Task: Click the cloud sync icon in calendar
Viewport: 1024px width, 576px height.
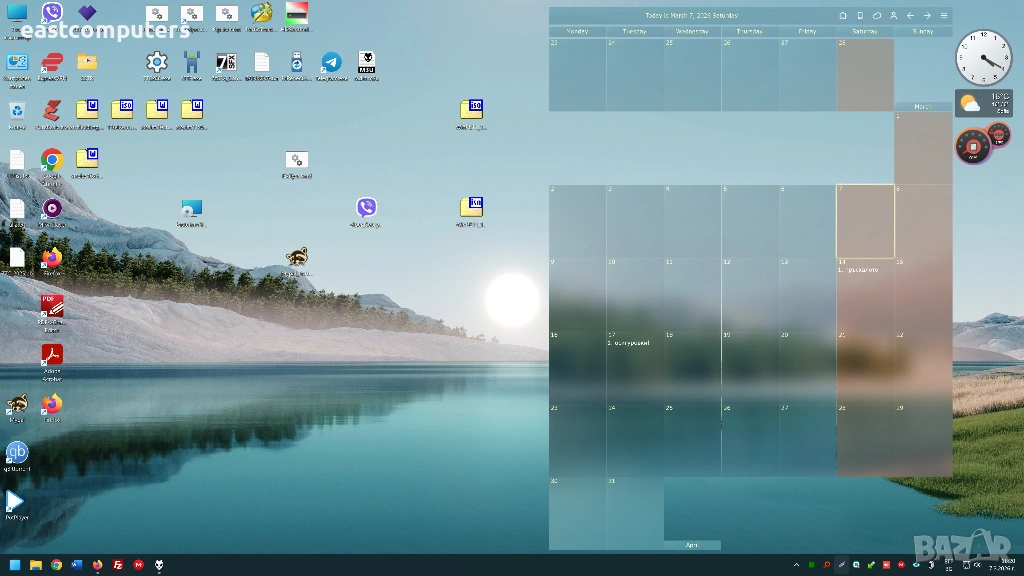Action: (877, 16)
